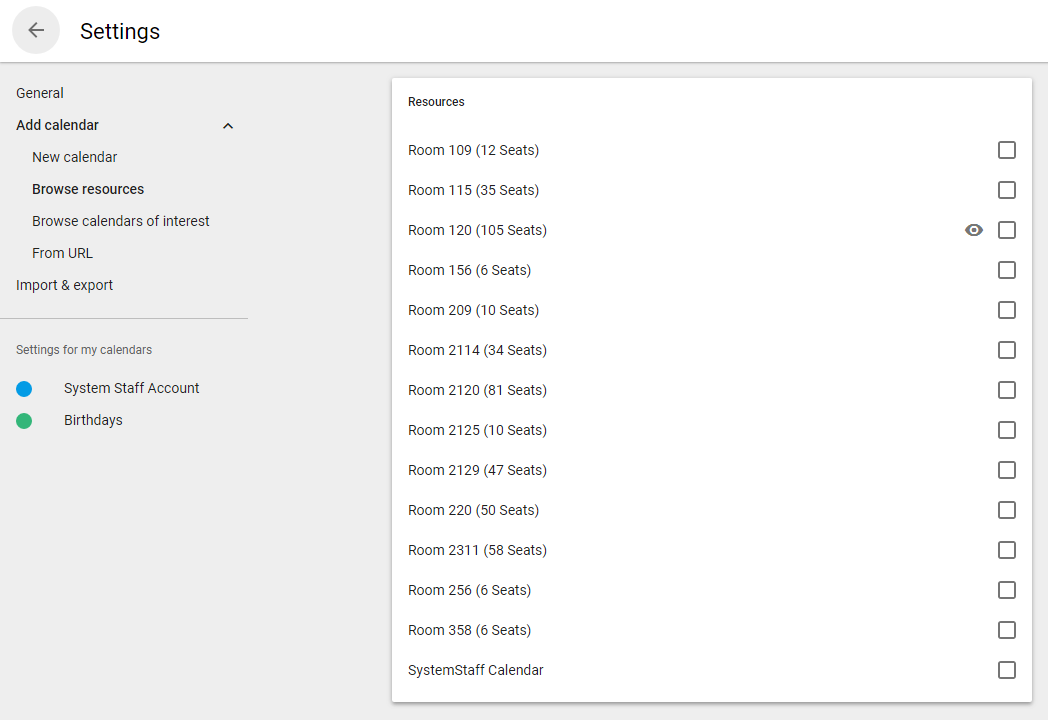
Task: Tick the Room 115 (35 Seats) checkbox
Action: click(1007, 190)
